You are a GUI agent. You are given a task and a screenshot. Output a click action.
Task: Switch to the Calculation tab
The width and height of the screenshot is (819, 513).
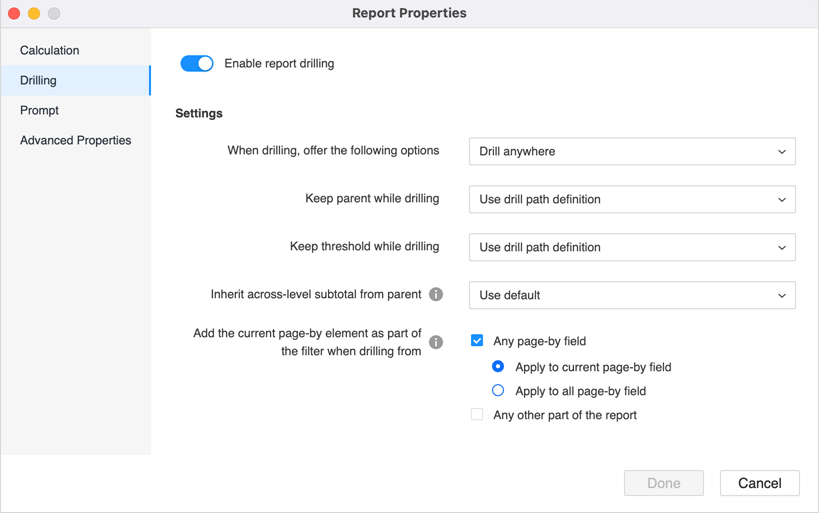[x=50, y=50]
